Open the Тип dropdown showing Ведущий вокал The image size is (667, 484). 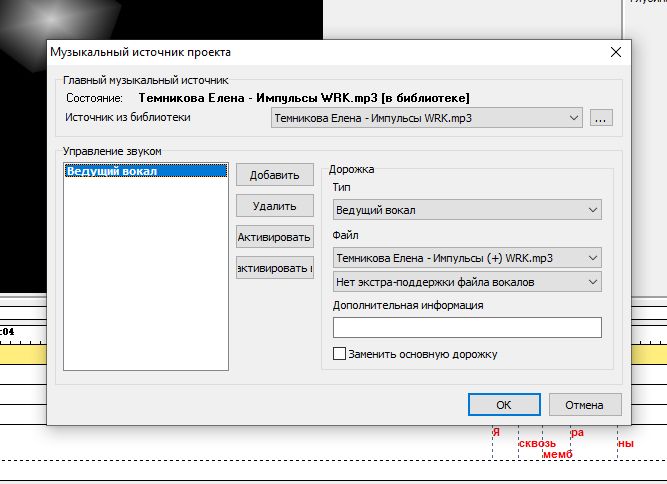point(467,210)
